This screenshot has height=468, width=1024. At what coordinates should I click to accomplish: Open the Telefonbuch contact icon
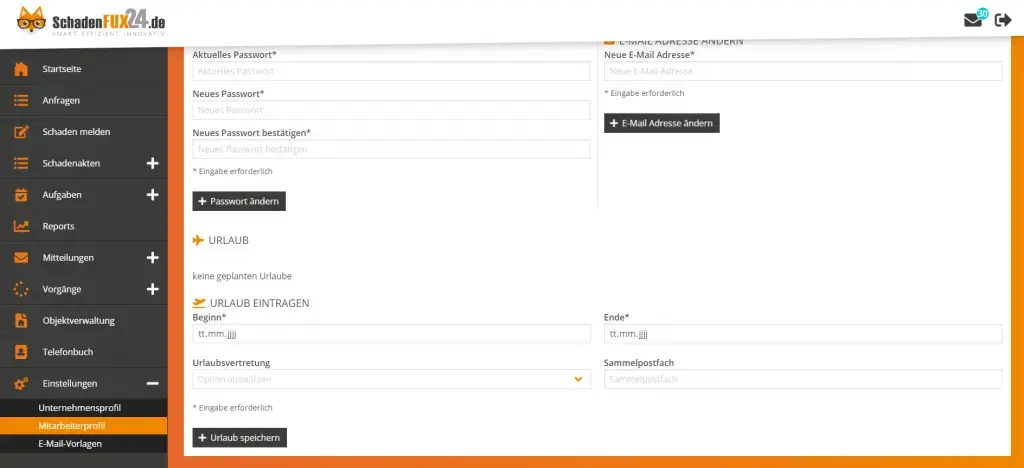pyautogui.click(x=20, y=352)
